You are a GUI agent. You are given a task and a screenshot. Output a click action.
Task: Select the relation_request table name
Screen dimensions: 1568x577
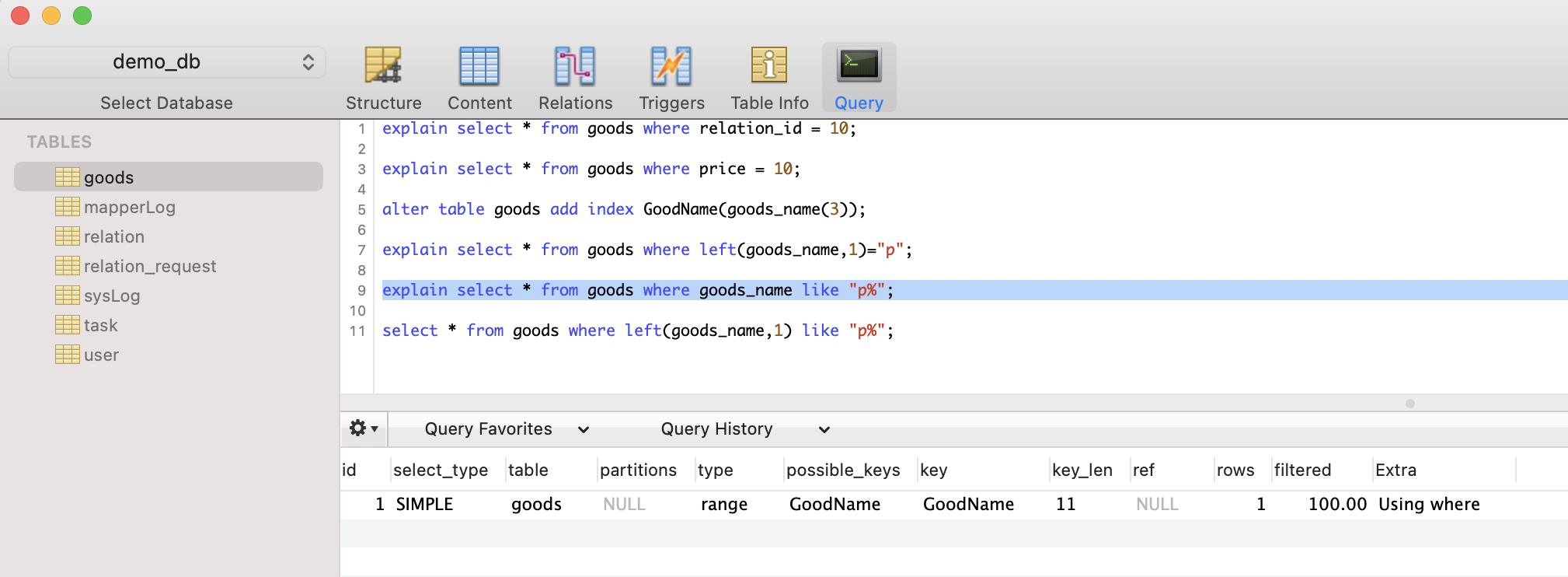(150, 266)
